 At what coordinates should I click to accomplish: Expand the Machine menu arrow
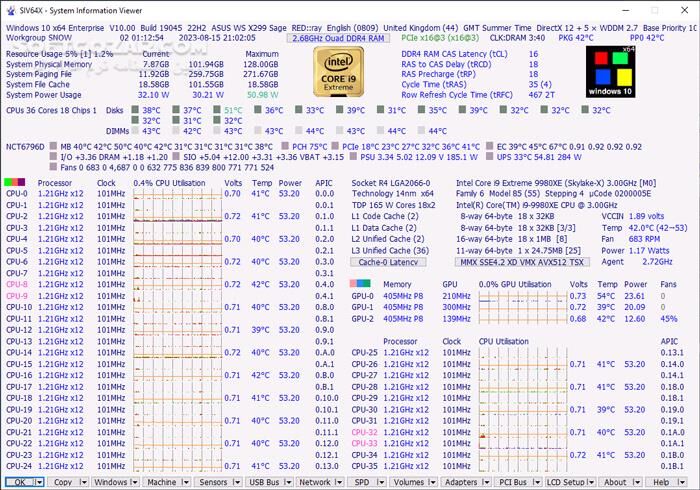click(x=186, y=482)
